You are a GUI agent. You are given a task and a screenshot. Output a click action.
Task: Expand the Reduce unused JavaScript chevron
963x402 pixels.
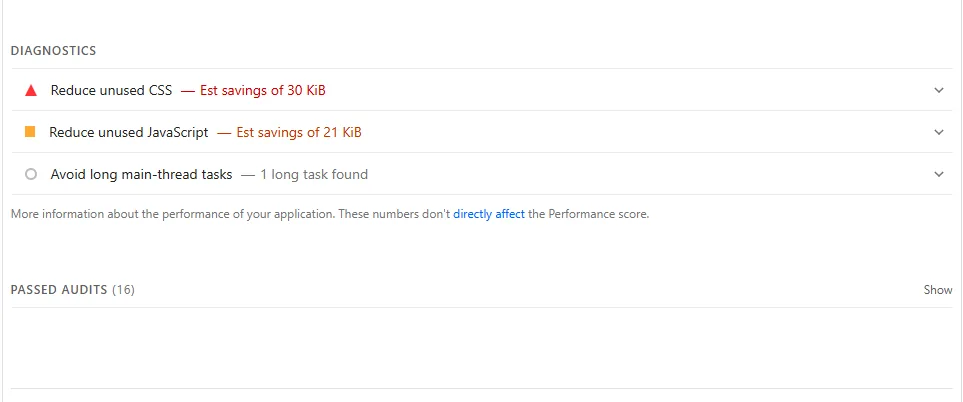click(x=938, y=132)
